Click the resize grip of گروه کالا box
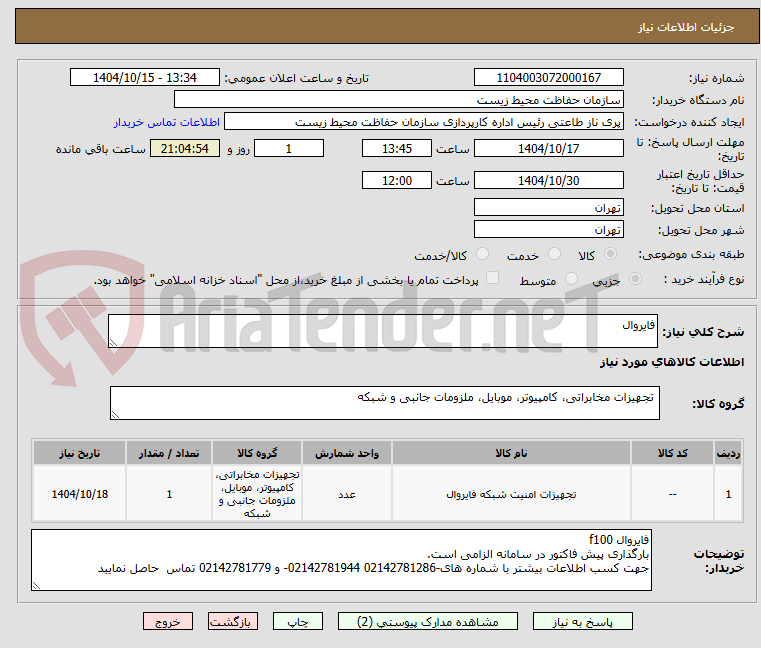The image size is (761, 648). pyautogui.click(x=115, y=415)
